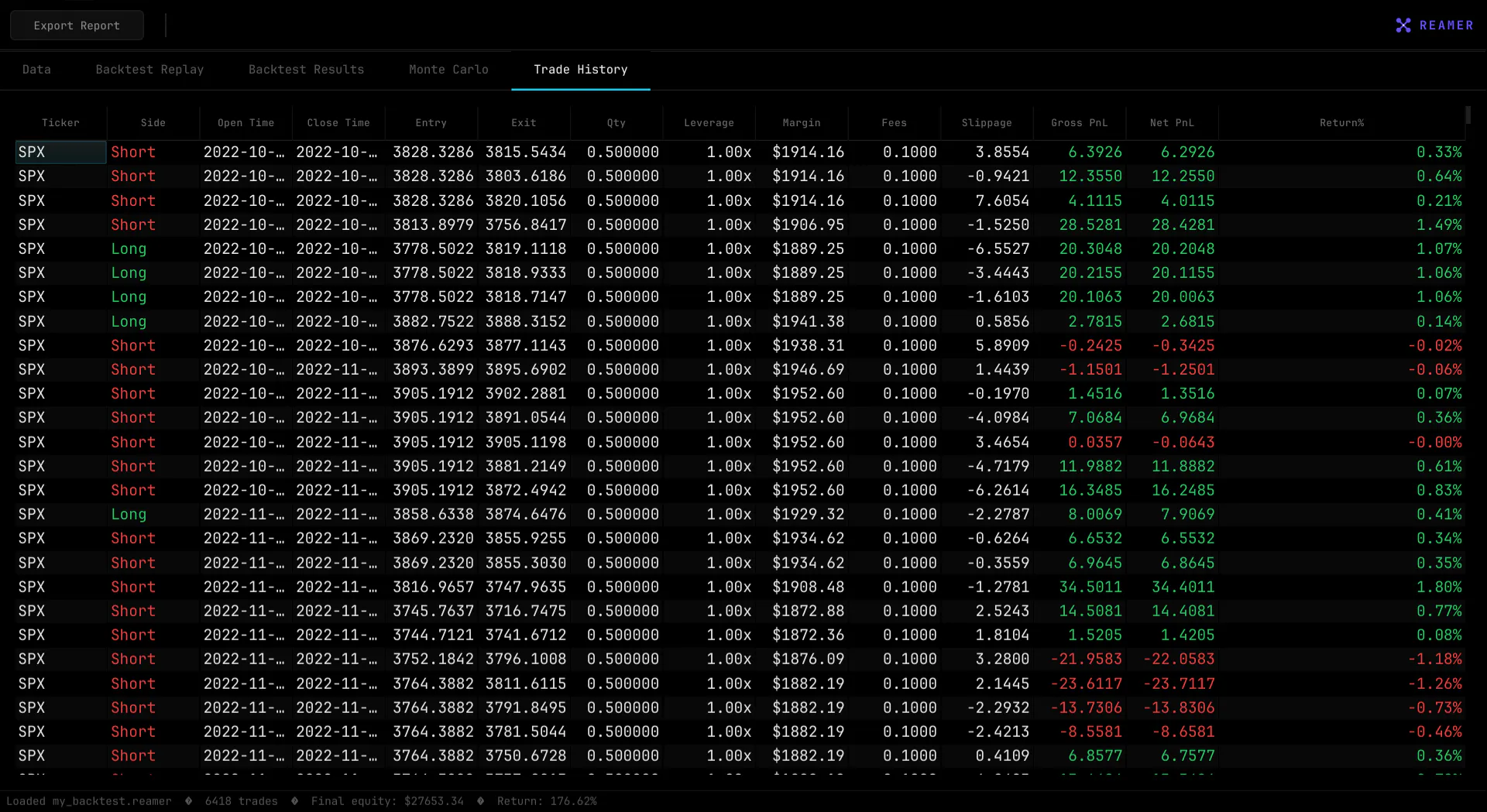Click the gross PnL value -0.2425
The image size is (1487, 812).
click(x=1090, y=345)
